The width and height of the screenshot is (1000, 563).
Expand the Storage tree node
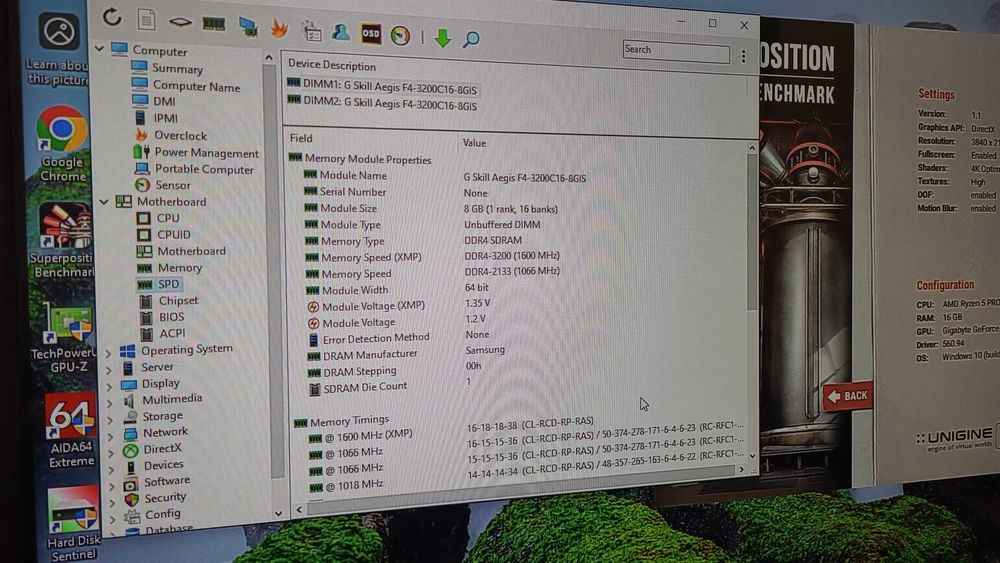[110, 419]
